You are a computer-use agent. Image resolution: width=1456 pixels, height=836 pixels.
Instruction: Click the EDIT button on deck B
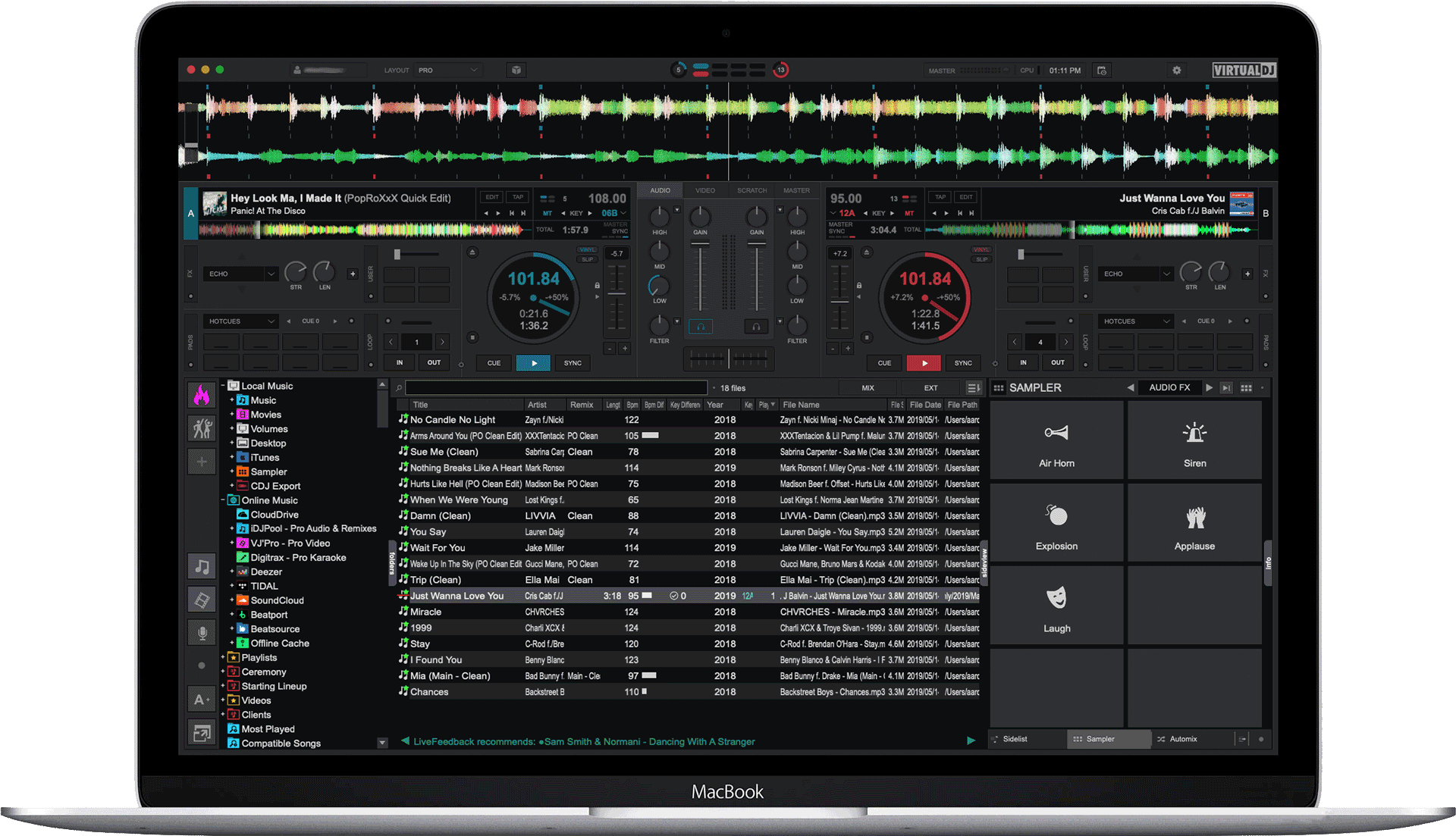point(965,197)
